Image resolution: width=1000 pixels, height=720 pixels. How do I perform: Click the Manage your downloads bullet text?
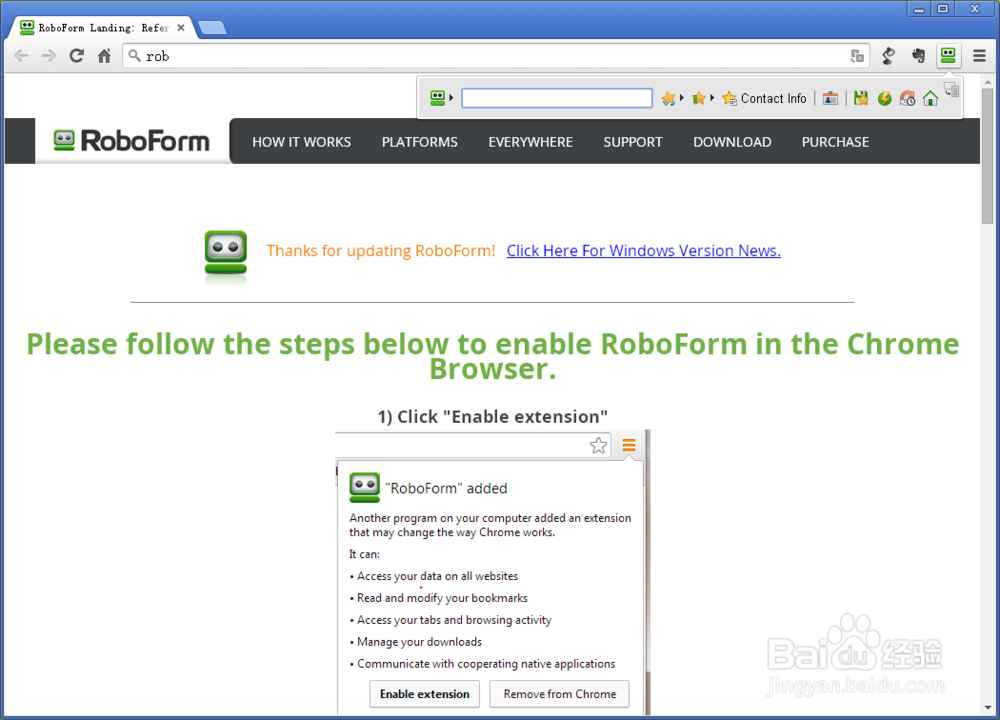(x=419, y=642)
